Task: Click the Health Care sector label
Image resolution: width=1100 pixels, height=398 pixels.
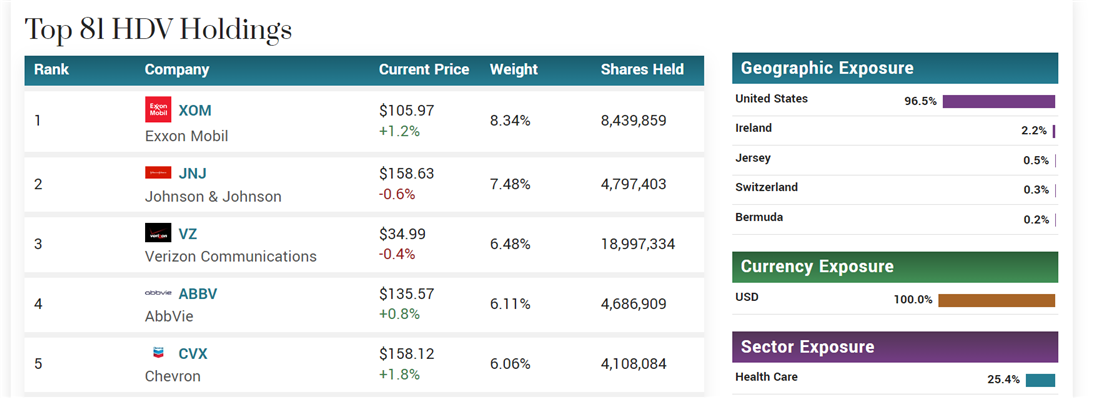Action: click(x=766, y=377)
